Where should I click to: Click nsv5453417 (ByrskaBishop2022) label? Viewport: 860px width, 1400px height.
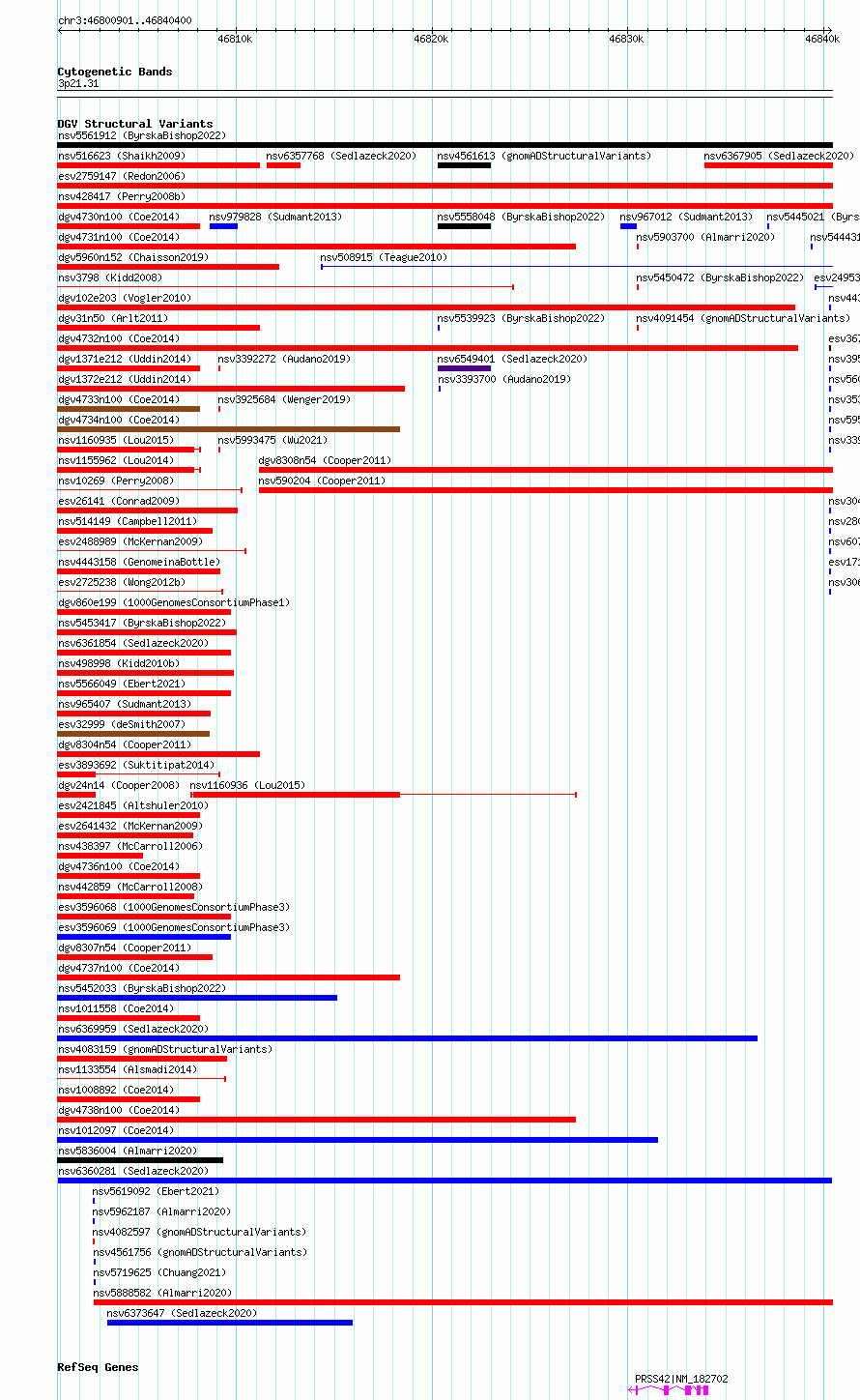pyautogui.click(x=141, y=623)
